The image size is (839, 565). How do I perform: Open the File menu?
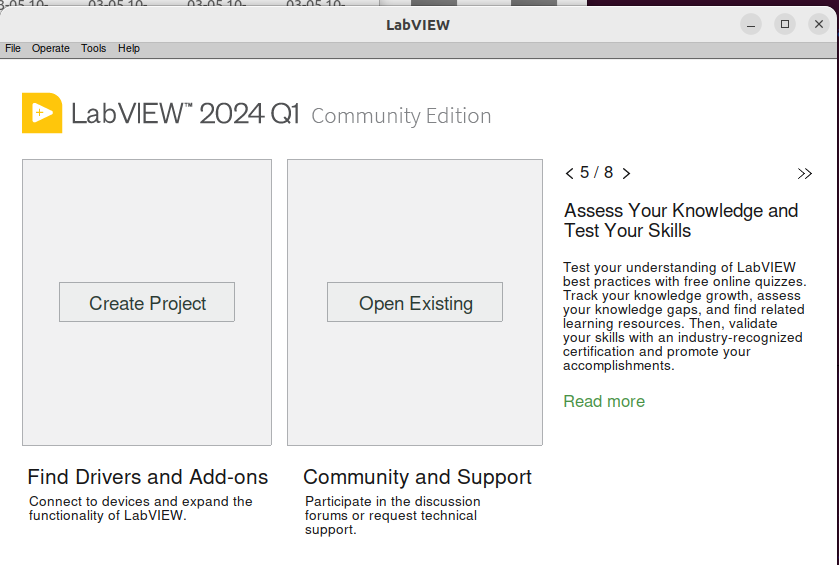coord(13,48)
